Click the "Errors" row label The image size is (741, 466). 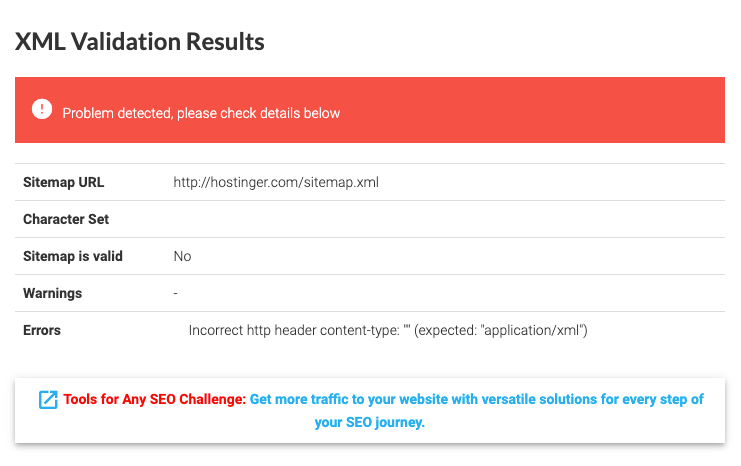(42, 330)
